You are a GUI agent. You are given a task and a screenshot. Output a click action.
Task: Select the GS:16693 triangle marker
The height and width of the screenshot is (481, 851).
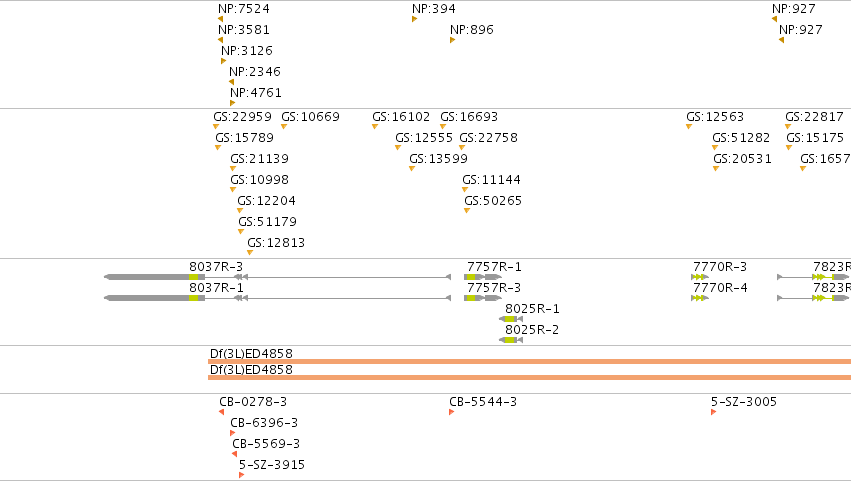(x=443, y=126)
